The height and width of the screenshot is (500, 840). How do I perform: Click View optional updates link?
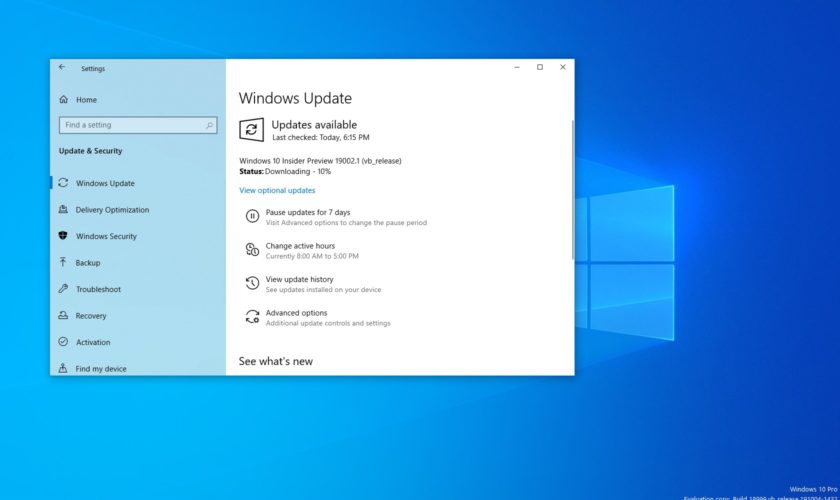277,190
